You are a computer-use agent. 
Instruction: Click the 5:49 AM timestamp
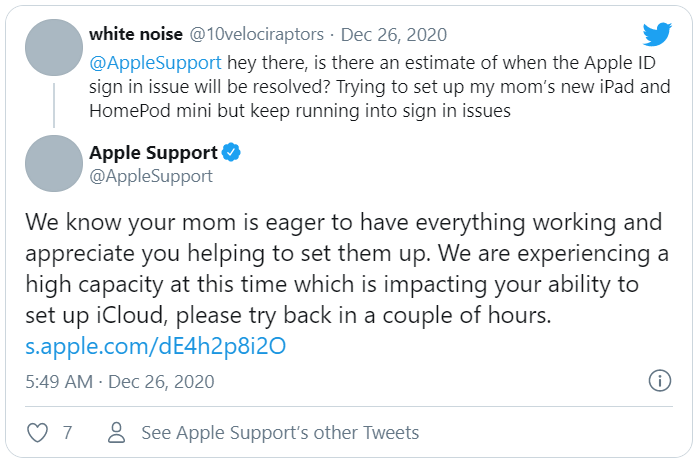pos(56,382)
